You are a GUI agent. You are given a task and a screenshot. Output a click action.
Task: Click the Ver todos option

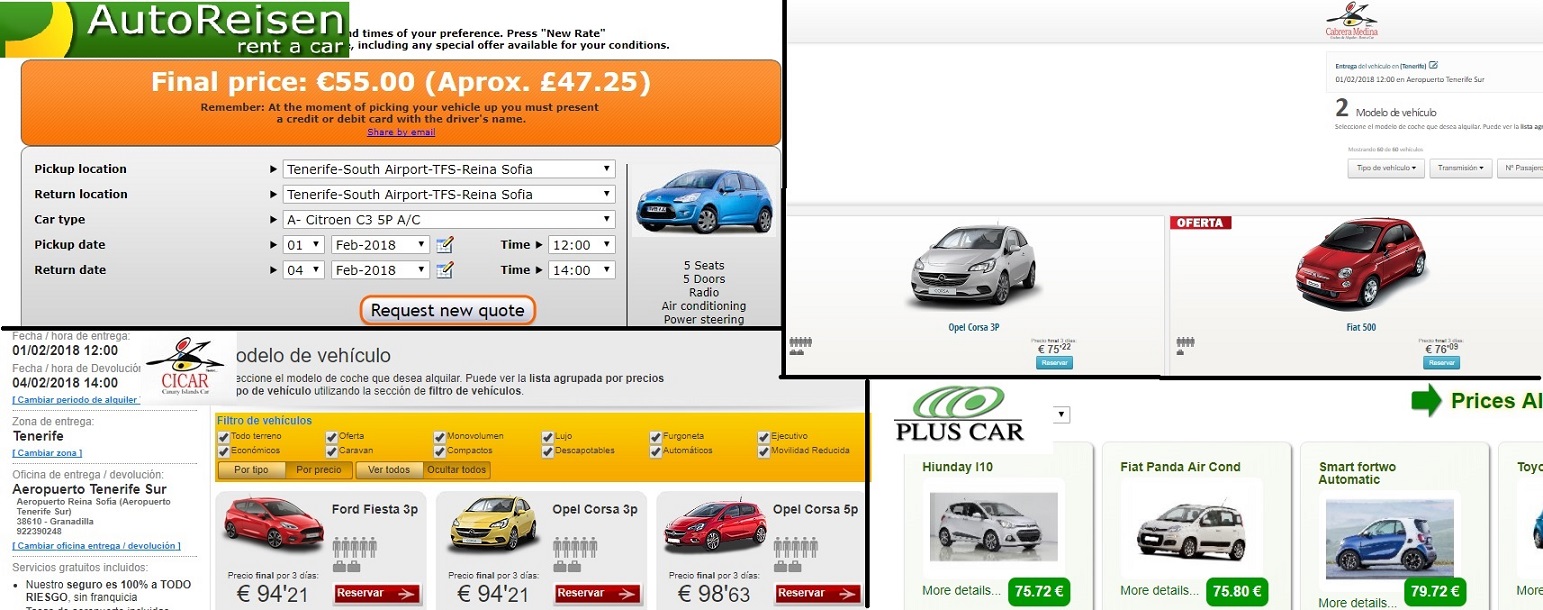390,470
